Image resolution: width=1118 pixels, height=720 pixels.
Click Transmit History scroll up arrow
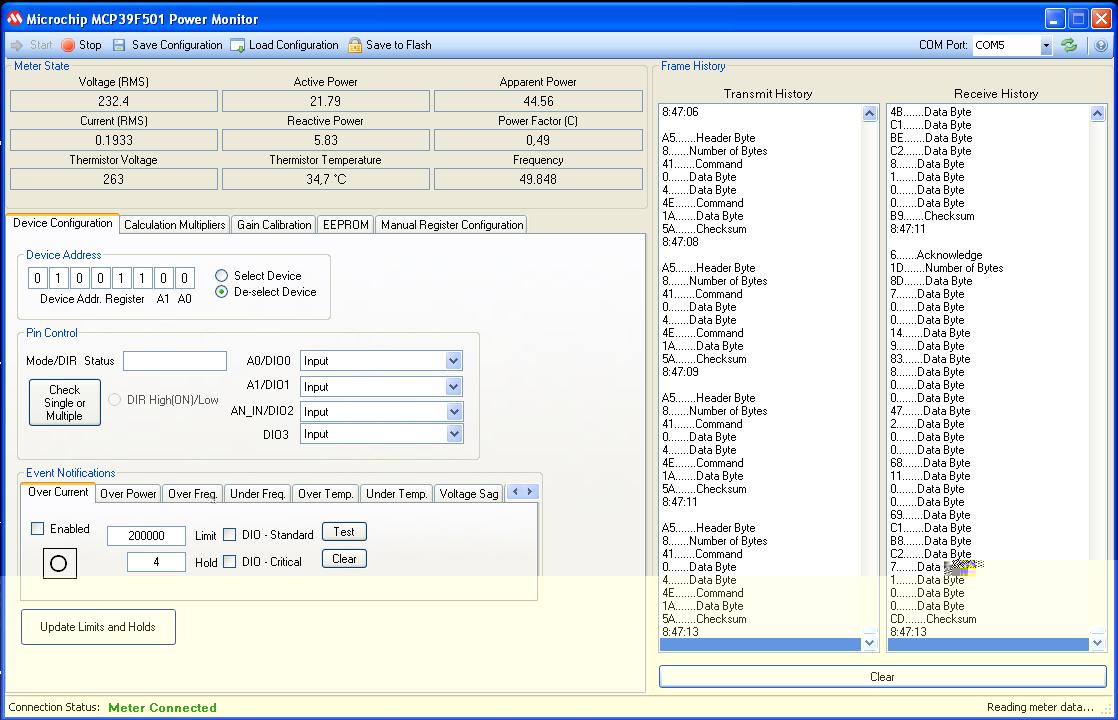click(869, 113)
